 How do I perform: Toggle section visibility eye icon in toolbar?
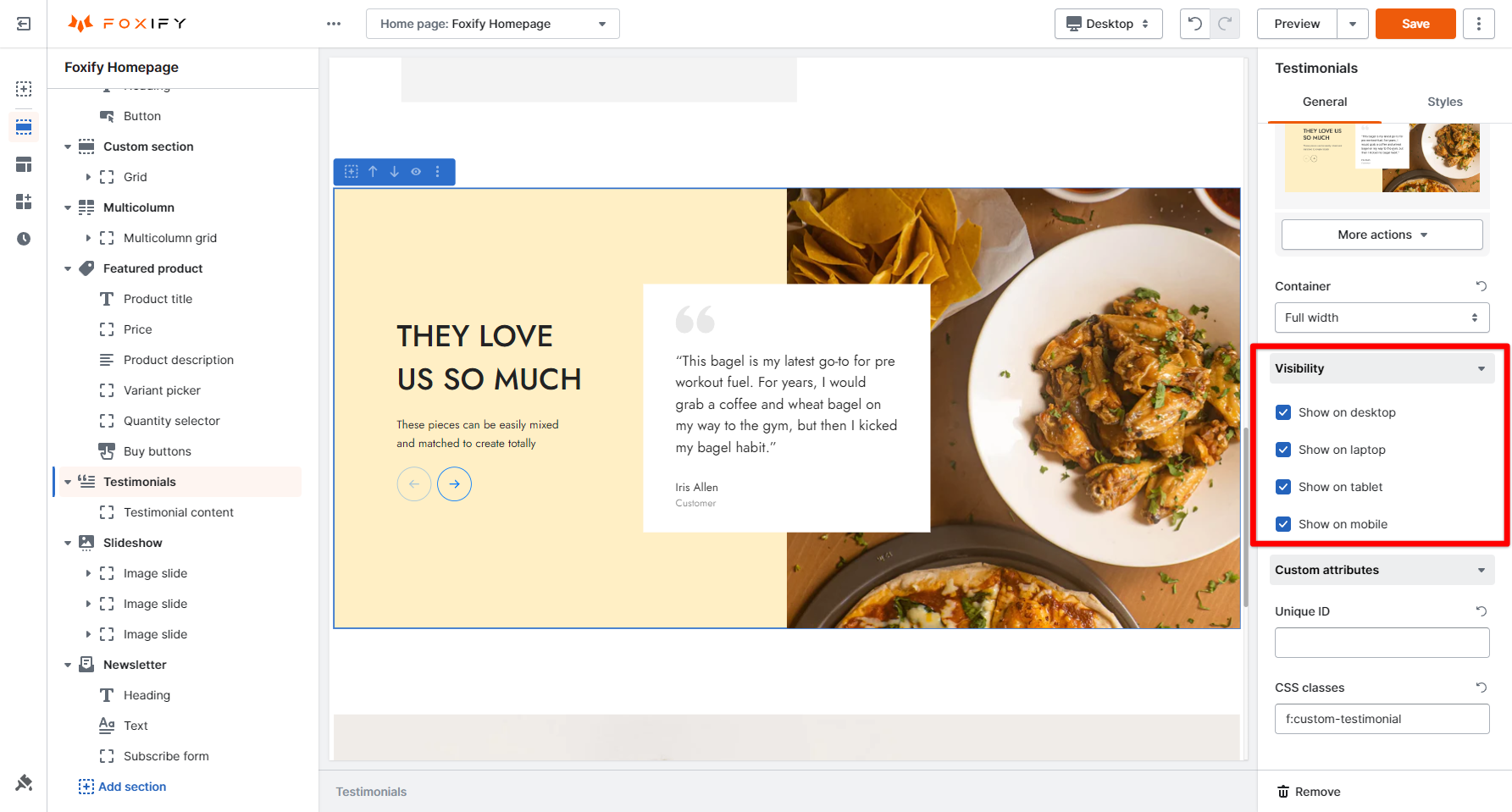[416, 171]
